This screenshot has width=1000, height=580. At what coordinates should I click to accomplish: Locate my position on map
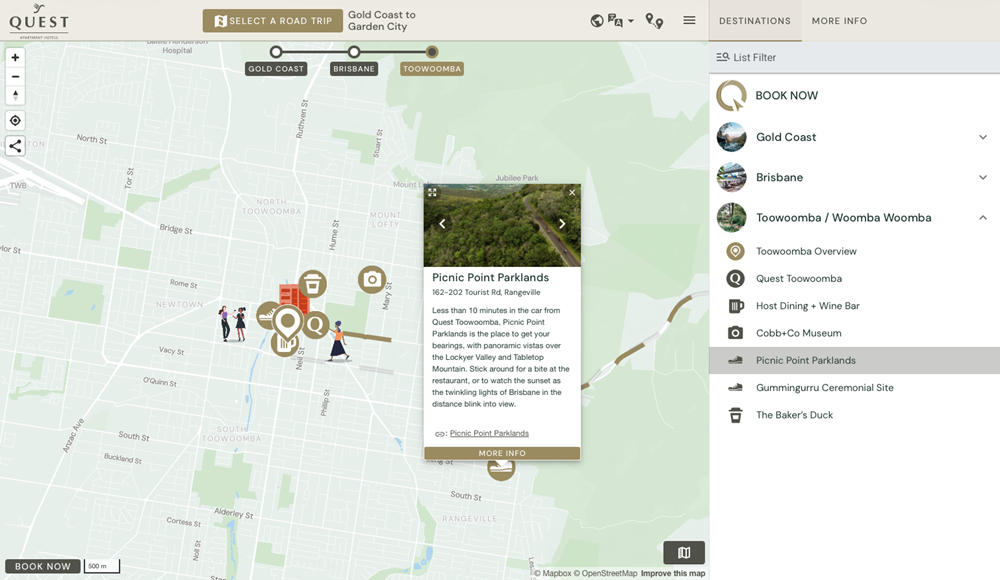(x=15, y=121)
